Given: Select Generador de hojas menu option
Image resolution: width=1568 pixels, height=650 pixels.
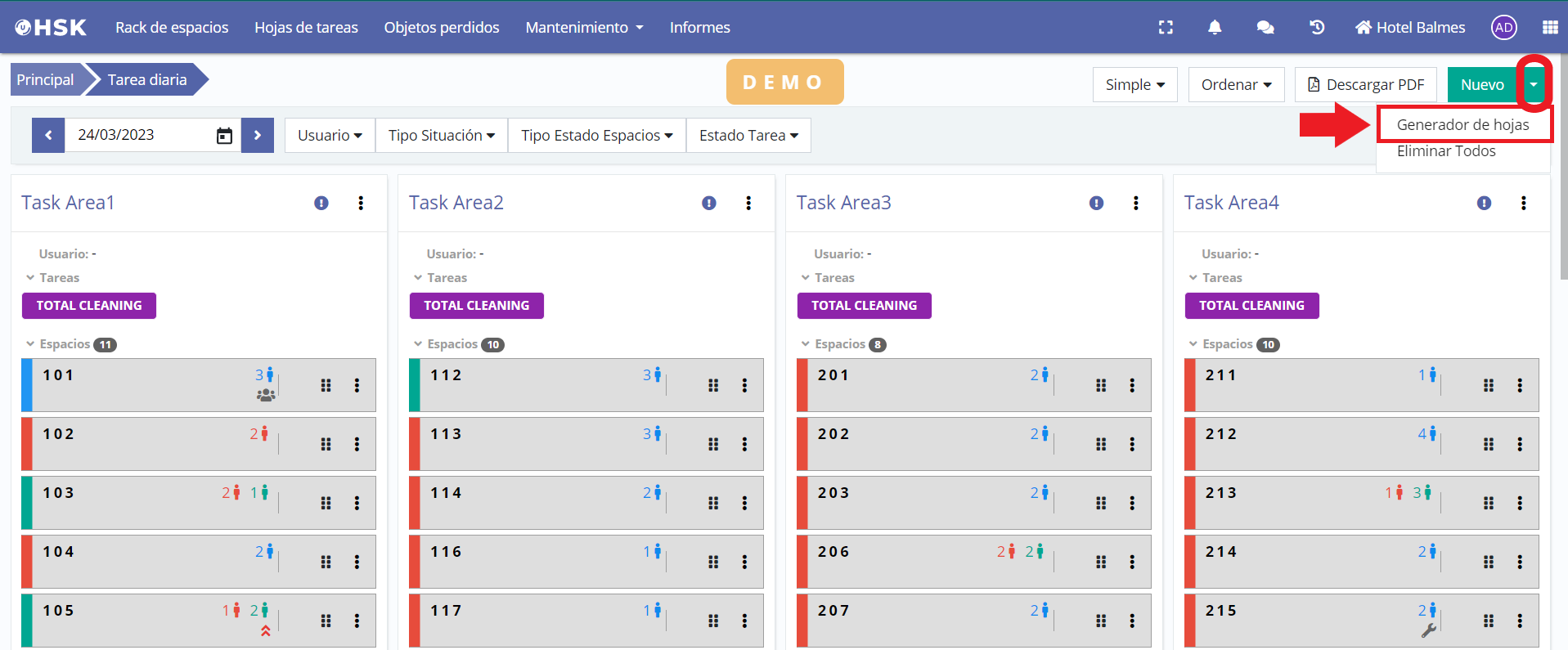Looking at the screenshot, I should click(1462, 125).
